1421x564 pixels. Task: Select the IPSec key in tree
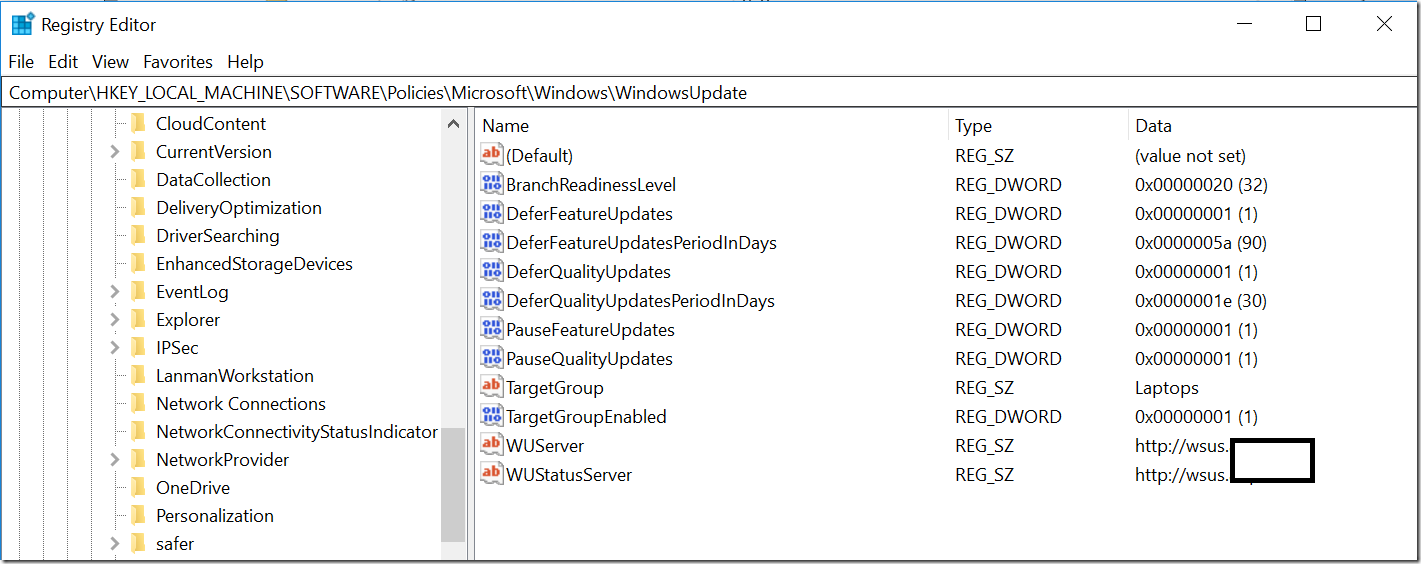coord(177,348)
